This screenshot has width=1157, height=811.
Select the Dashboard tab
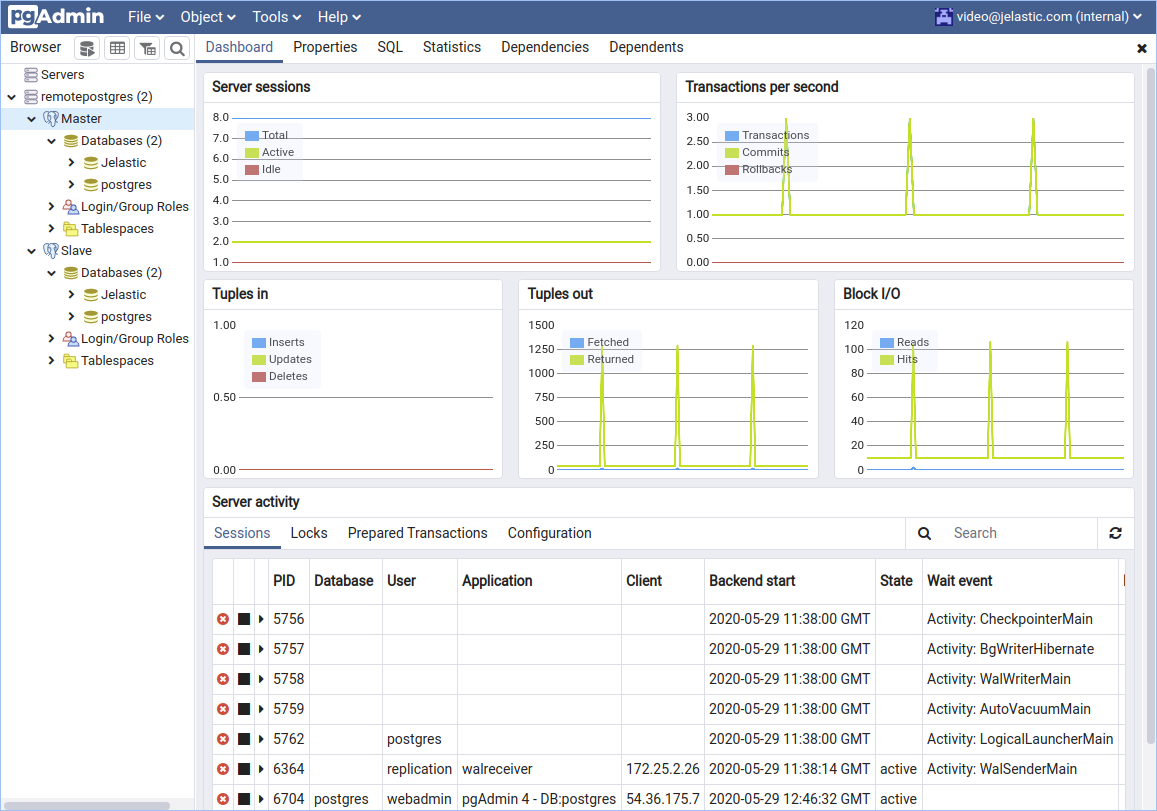click(239, 47)
